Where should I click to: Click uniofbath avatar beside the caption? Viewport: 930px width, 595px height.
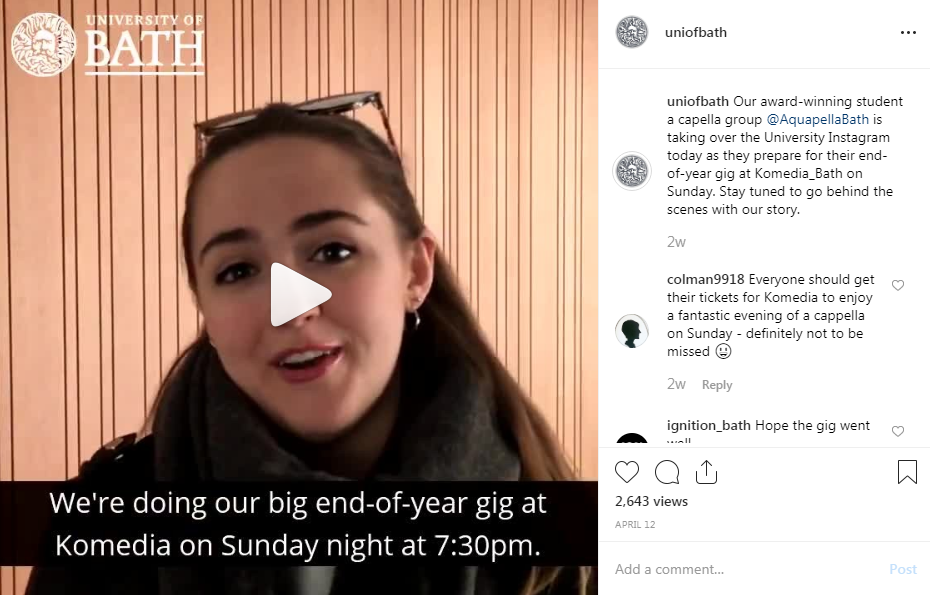(632, 171)
